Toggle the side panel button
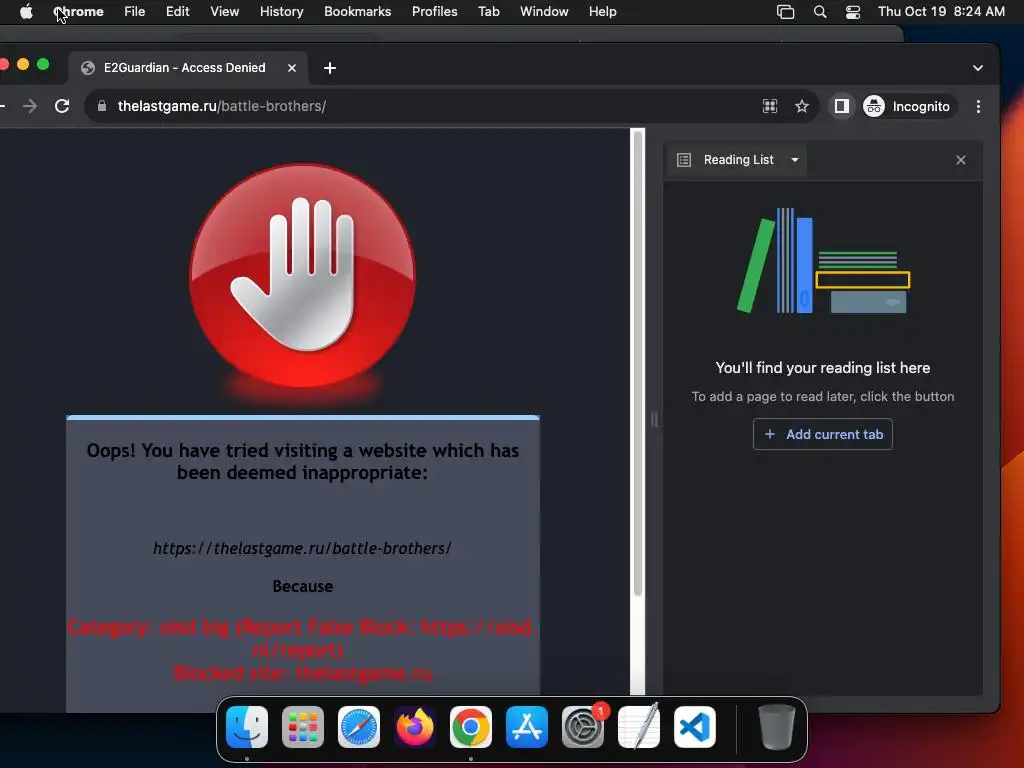This screenshot has width=1024, height=768. [842, 106]
